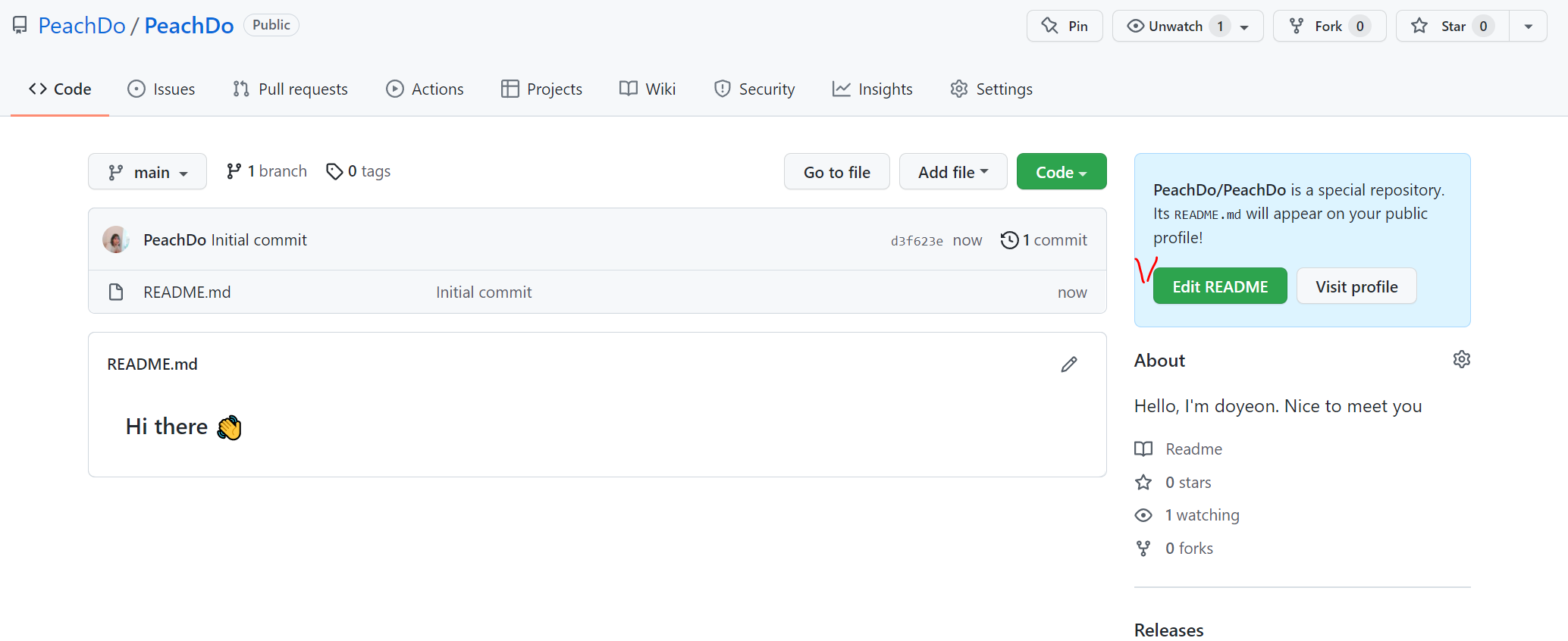The height and width of the screenshot is (641, 1568).
Task: Click the history clock icon
Action: click(1009, 240)
